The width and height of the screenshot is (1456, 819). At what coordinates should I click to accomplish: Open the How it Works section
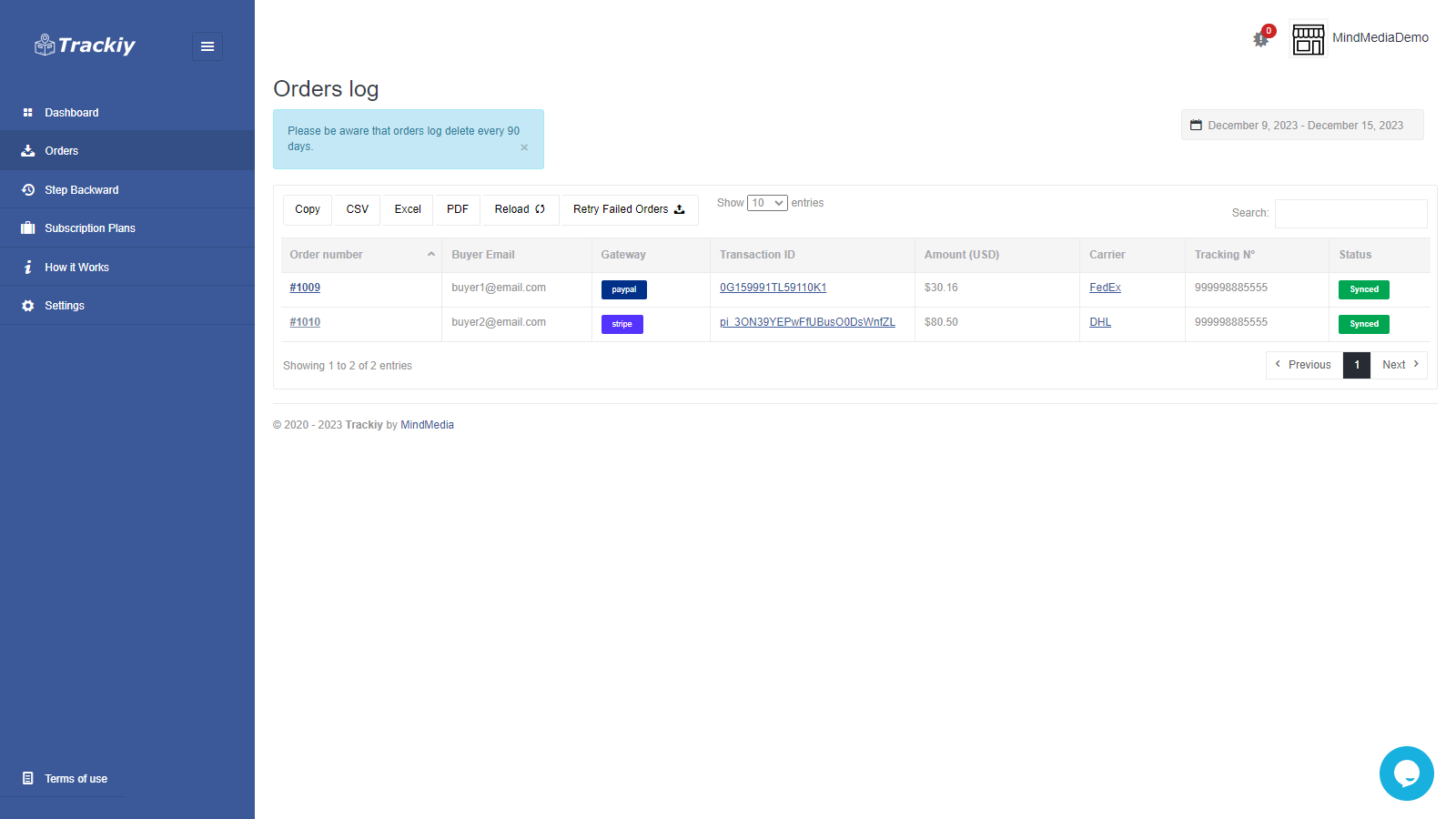tap(28, 267)
